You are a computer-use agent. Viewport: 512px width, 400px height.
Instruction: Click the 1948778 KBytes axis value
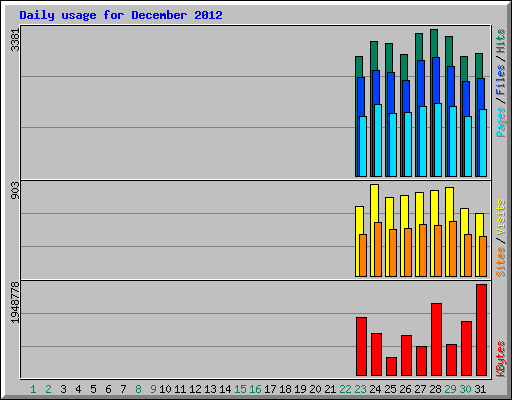pos(15,302)
